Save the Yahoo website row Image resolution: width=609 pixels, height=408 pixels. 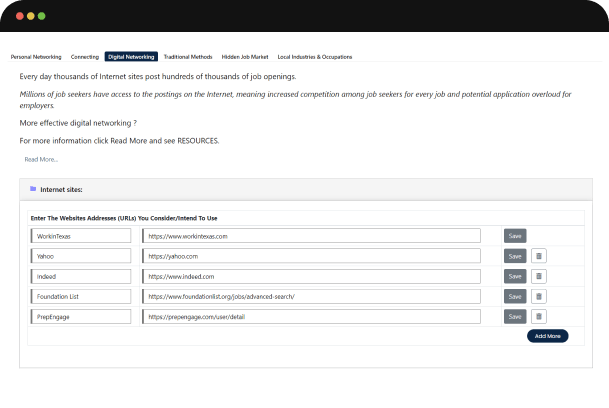tap(514, 256)
